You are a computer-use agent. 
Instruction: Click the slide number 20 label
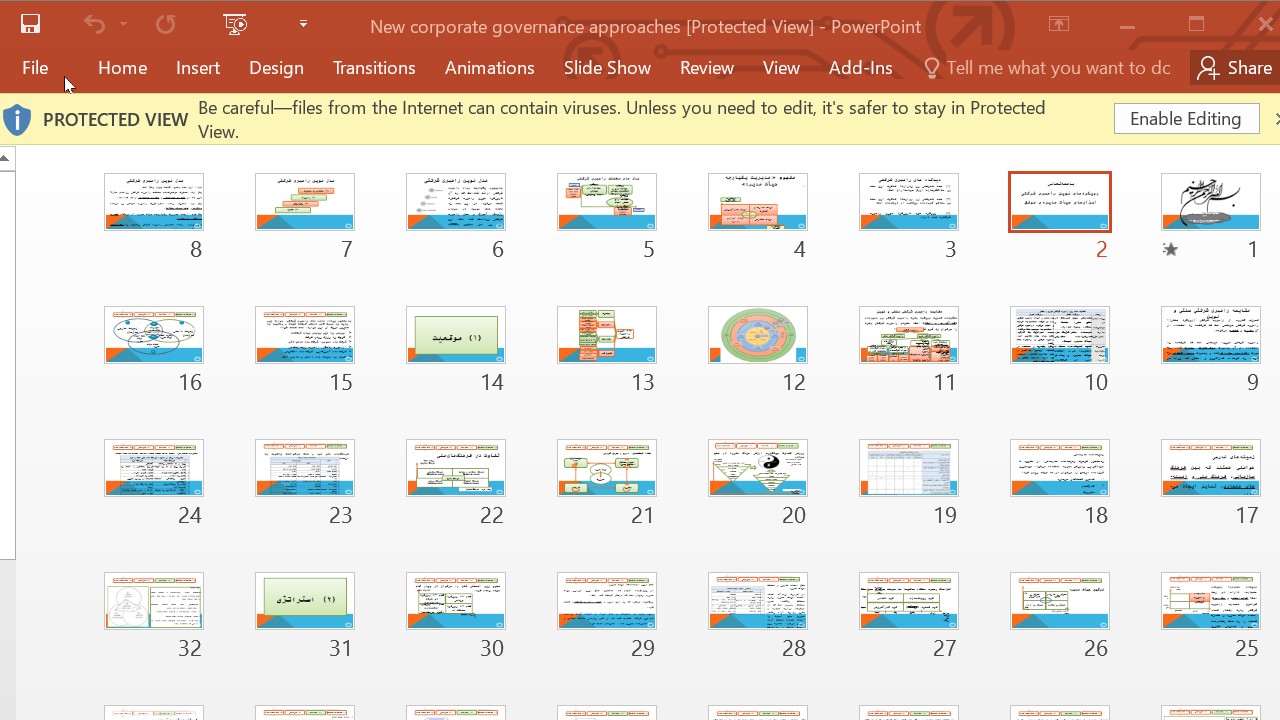[794, 516]
